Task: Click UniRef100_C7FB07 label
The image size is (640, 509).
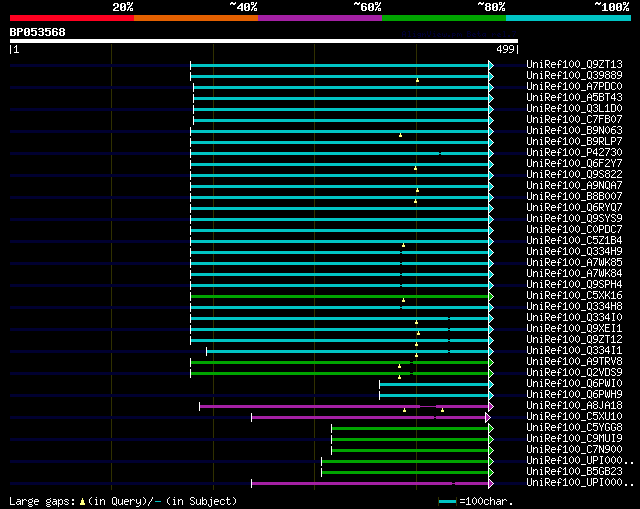Action: coord(574,120)
